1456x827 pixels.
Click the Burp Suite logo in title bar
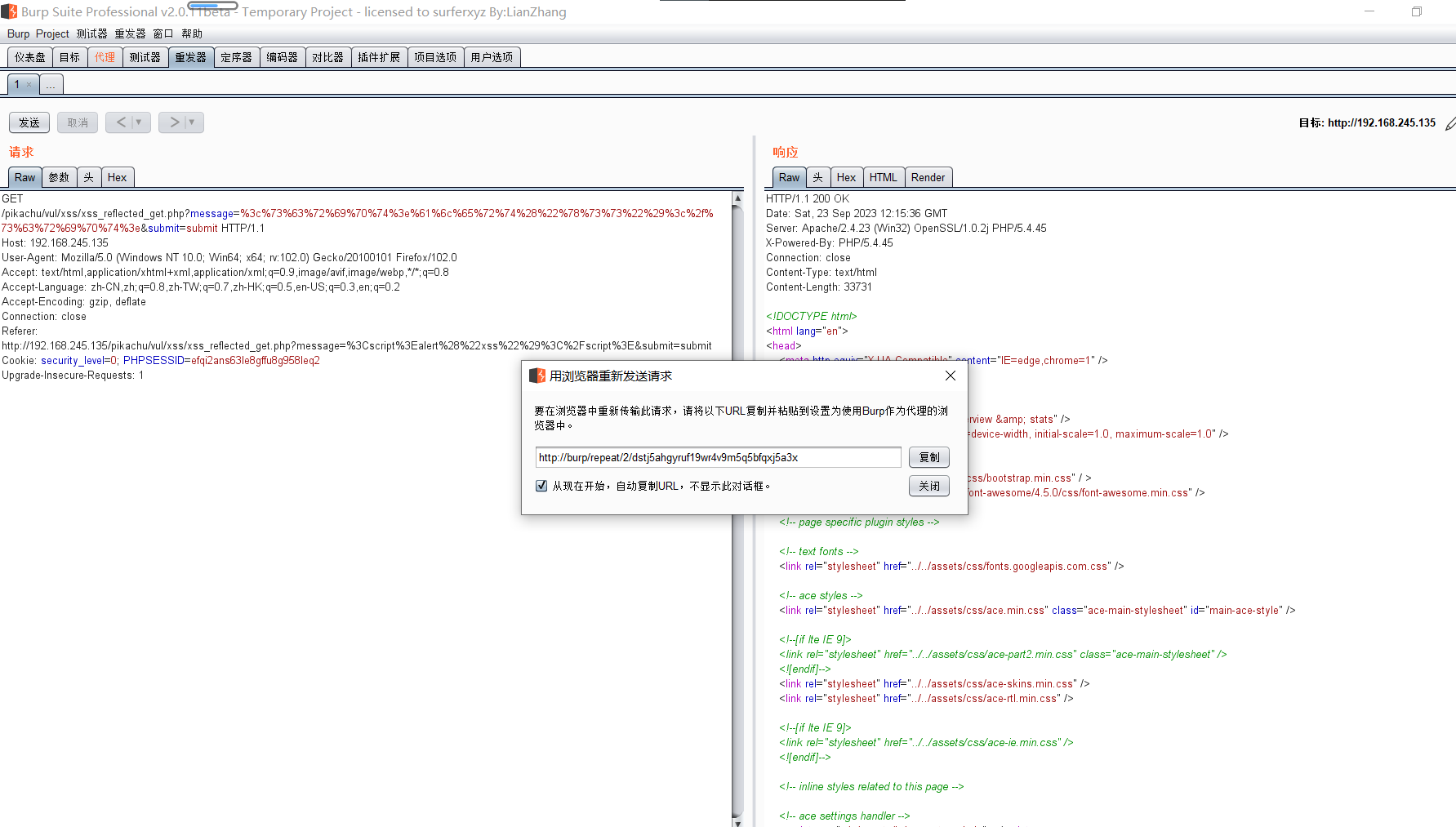pyautogui.click(x=9, y=11)
